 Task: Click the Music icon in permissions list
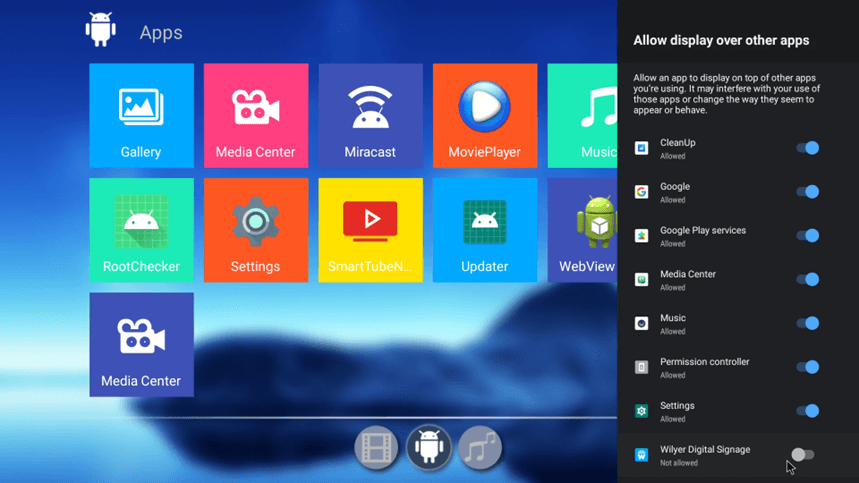coord(642,323)
